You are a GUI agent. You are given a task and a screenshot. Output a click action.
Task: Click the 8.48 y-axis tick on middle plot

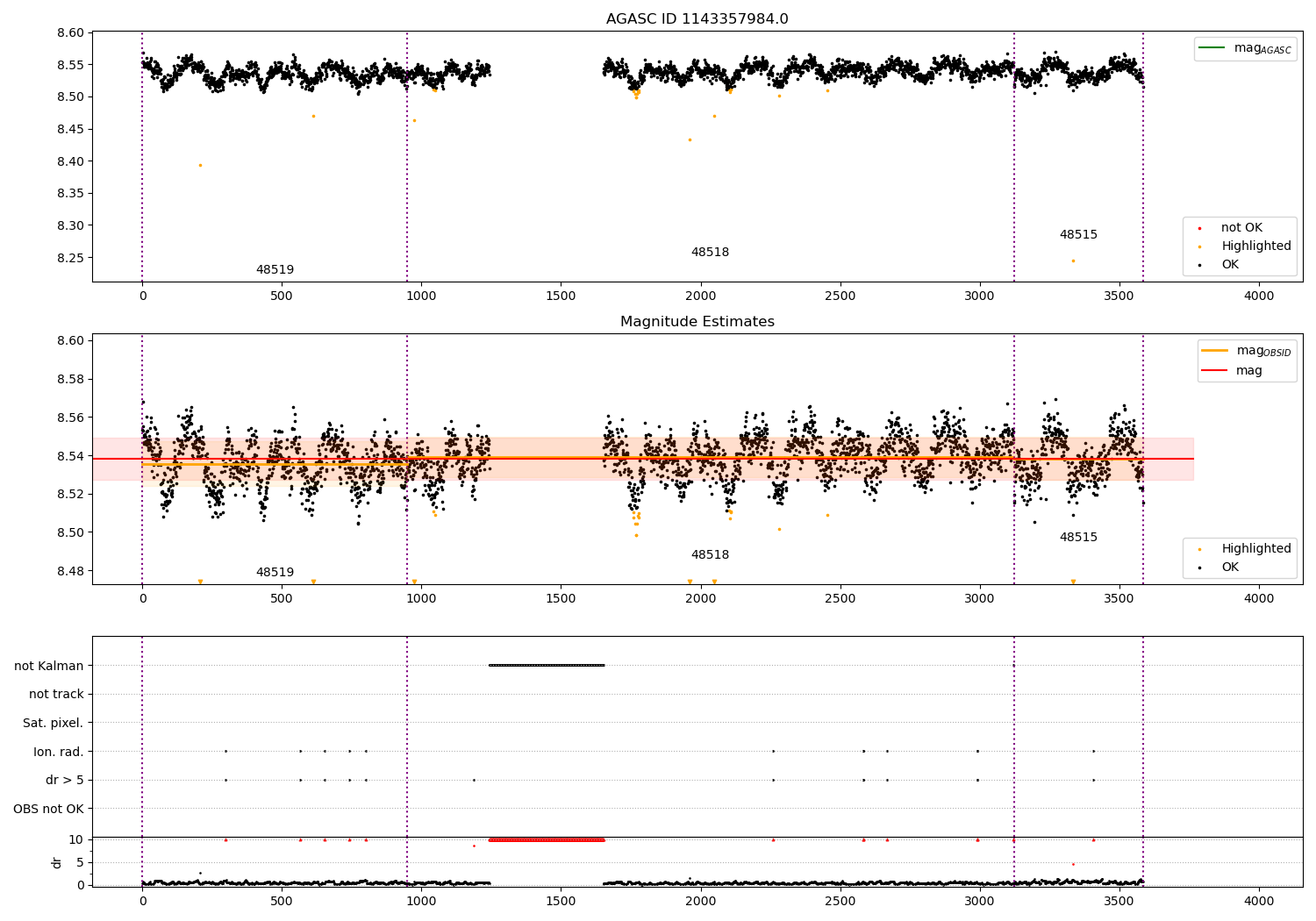click(69, 571)
